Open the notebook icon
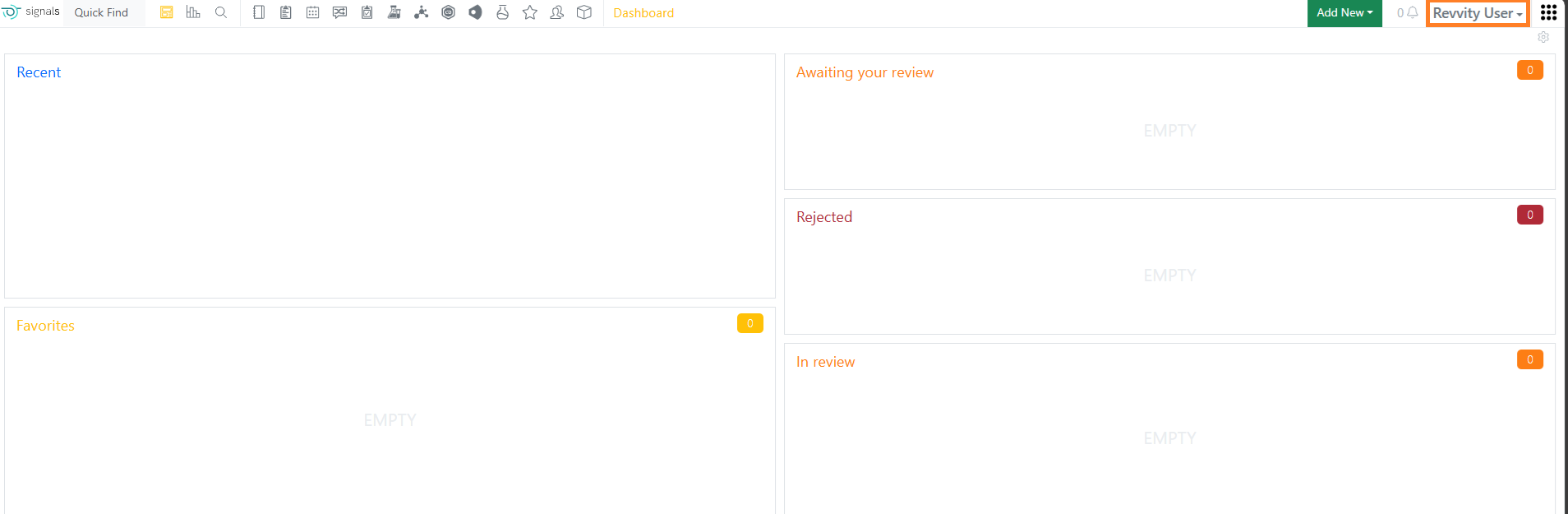The image size is (1568, 514). click(x=259, y=12)
